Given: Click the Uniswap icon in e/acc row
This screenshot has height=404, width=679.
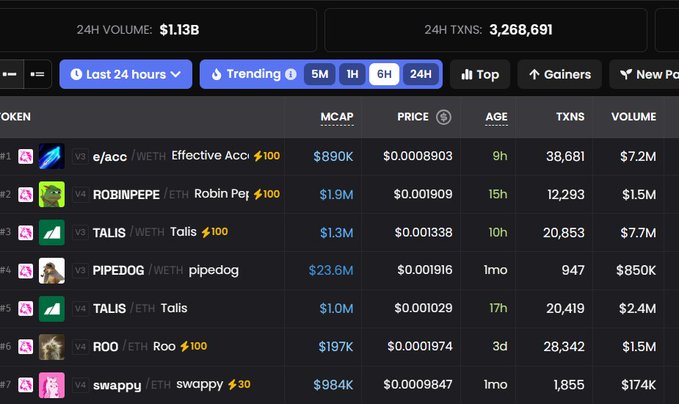Looking at the screenshot, I should 25,156.
